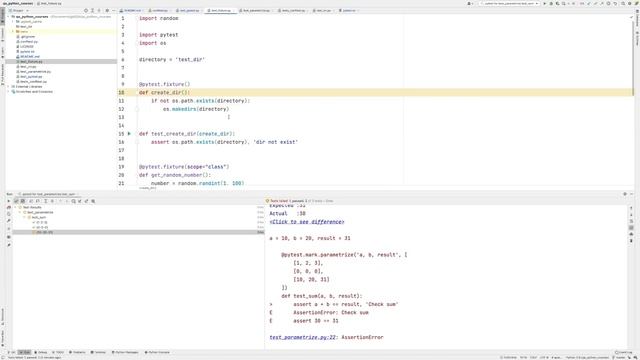Toggle soft-wrap in console output

(x=631, y=221)
